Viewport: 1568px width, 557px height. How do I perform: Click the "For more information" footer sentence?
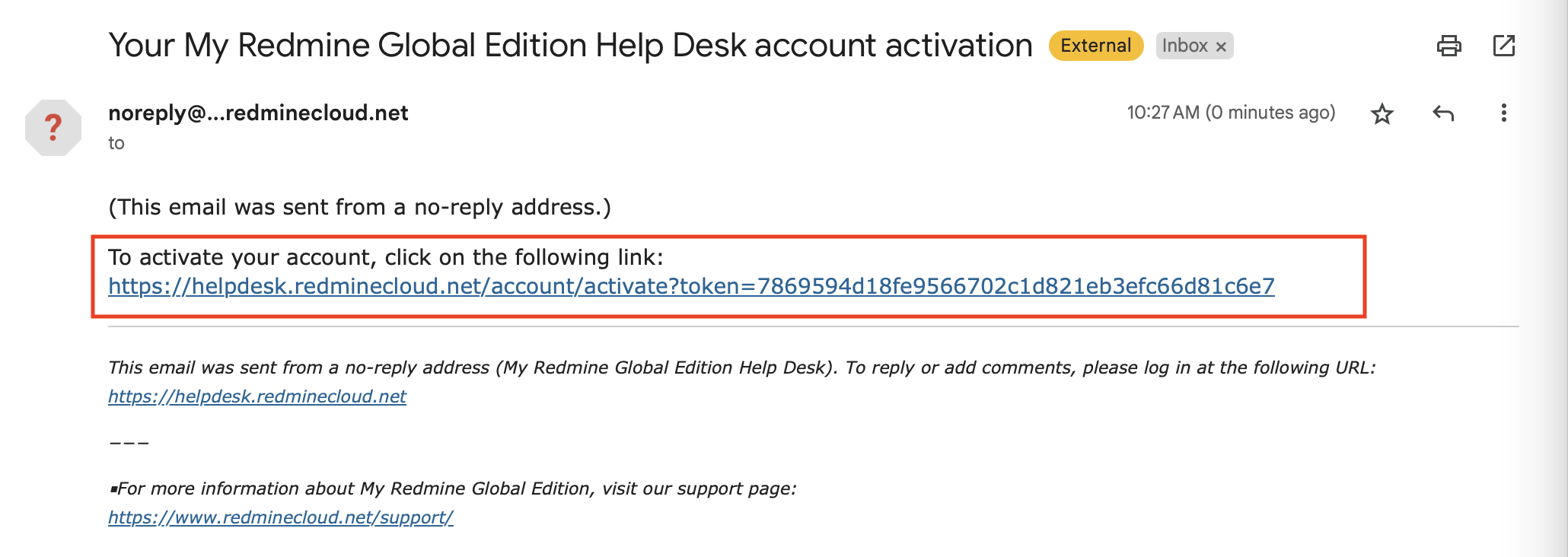coord(455,489)
